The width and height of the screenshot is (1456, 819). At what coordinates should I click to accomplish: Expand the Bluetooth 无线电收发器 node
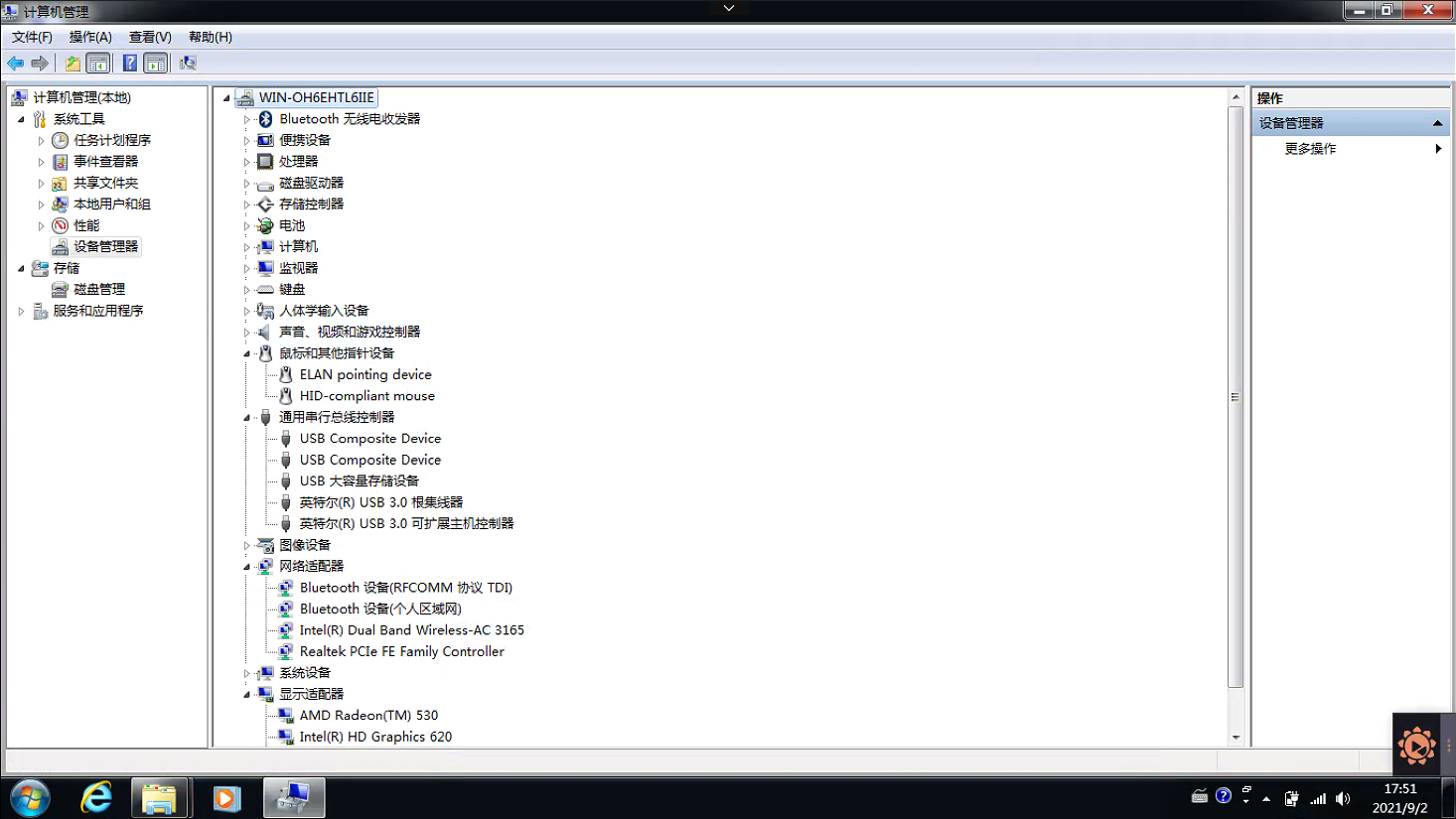pyautogui.click(x=247, y=119)
